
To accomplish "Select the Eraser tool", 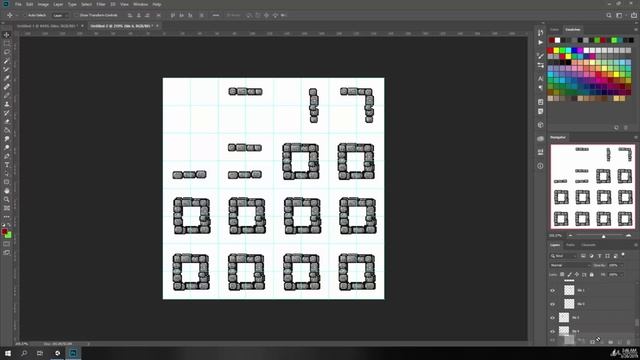I will coord(7,122).
